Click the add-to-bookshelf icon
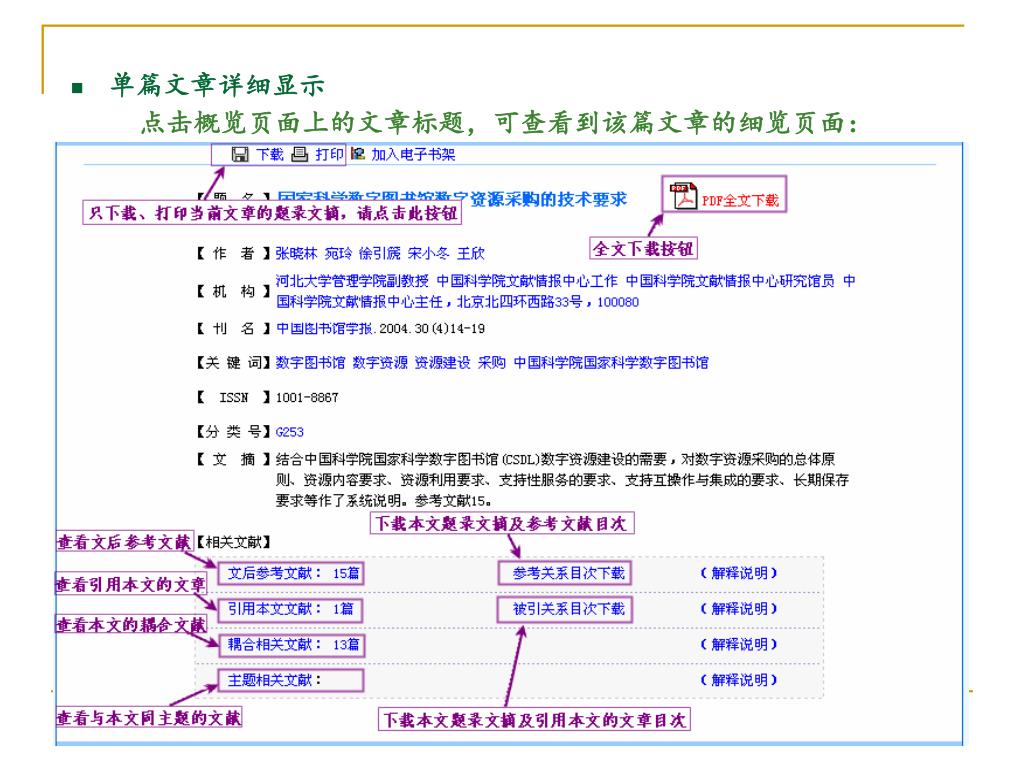 [358, 154]
